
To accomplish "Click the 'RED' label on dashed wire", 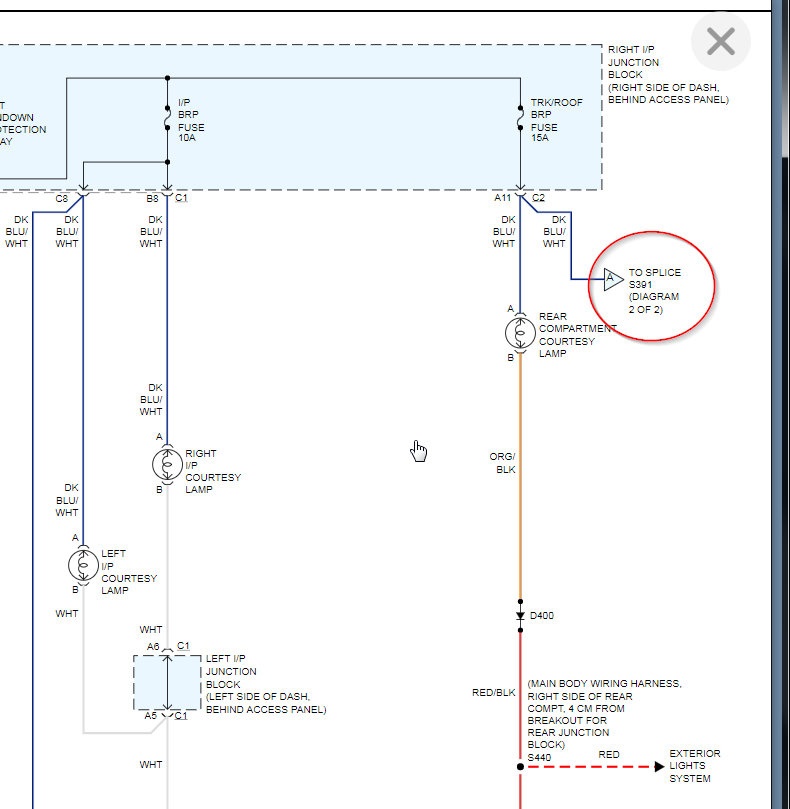I will click(609, 754).
